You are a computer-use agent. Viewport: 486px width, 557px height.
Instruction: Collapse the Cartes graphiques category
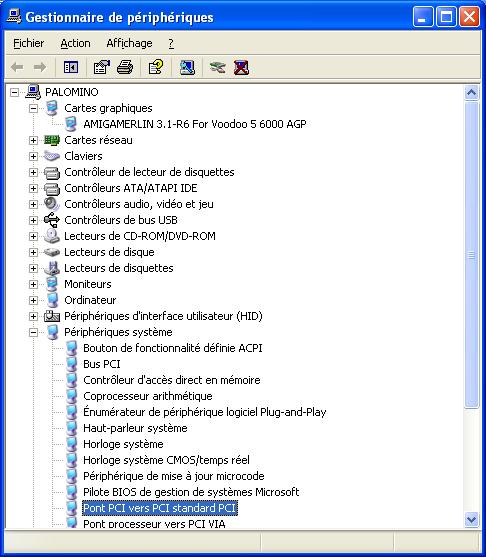click(33, 108)
